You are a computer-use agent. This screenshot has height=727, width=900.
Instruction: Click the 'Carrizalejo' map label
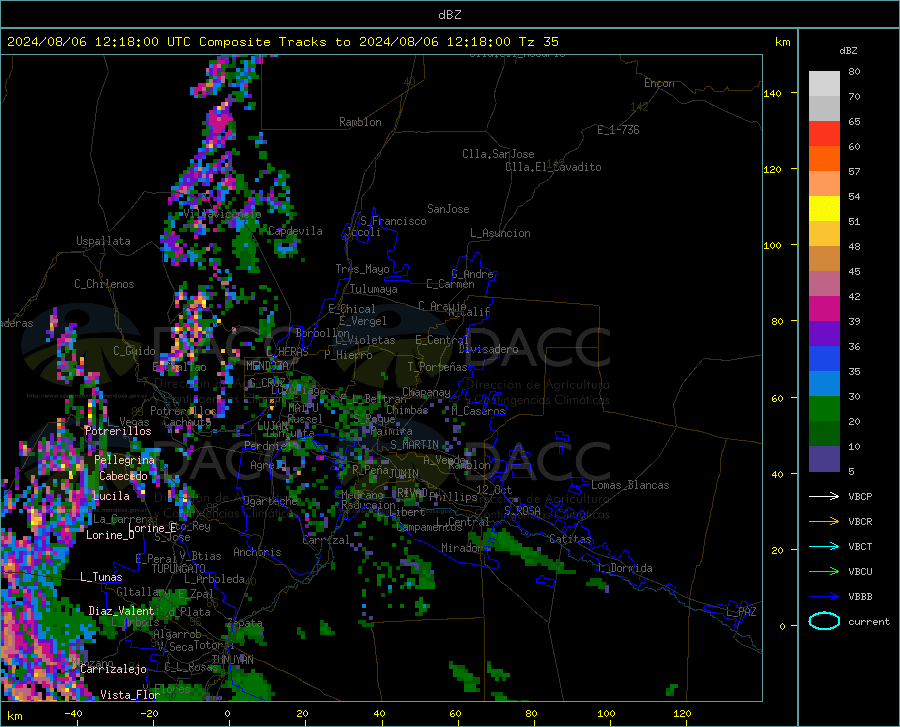coord(113,669)
